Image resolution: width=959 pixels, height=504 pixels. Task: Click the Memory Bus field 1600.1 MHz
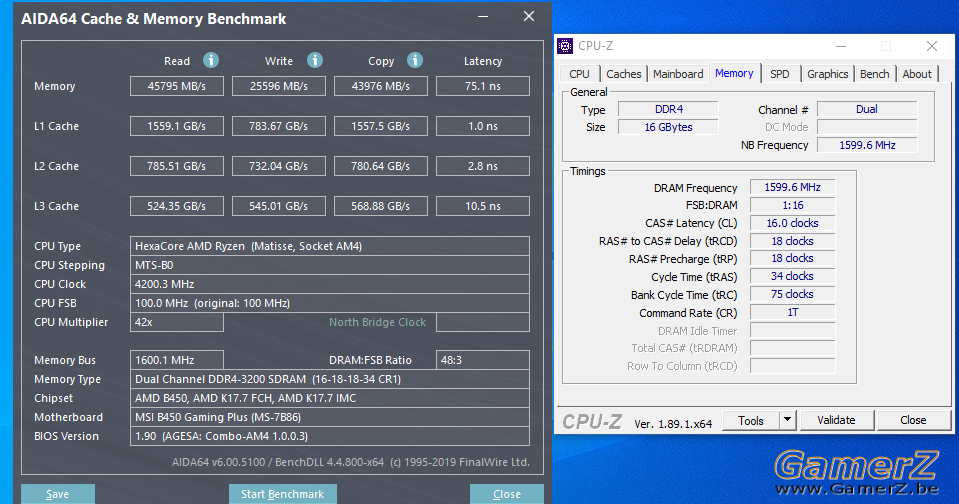[177, 360]
